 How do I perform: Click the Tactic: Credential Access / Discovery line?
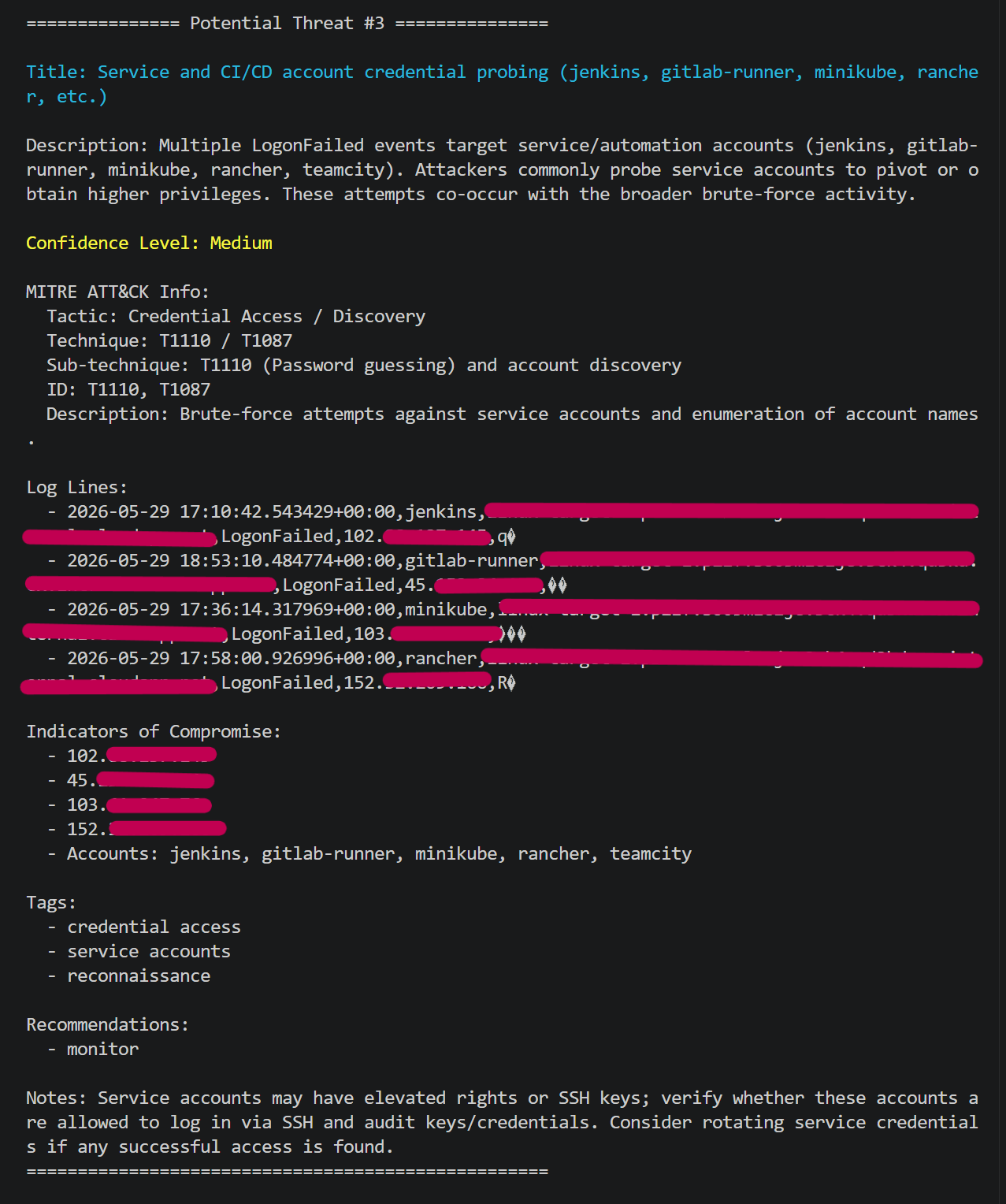[x=236, y=316]
